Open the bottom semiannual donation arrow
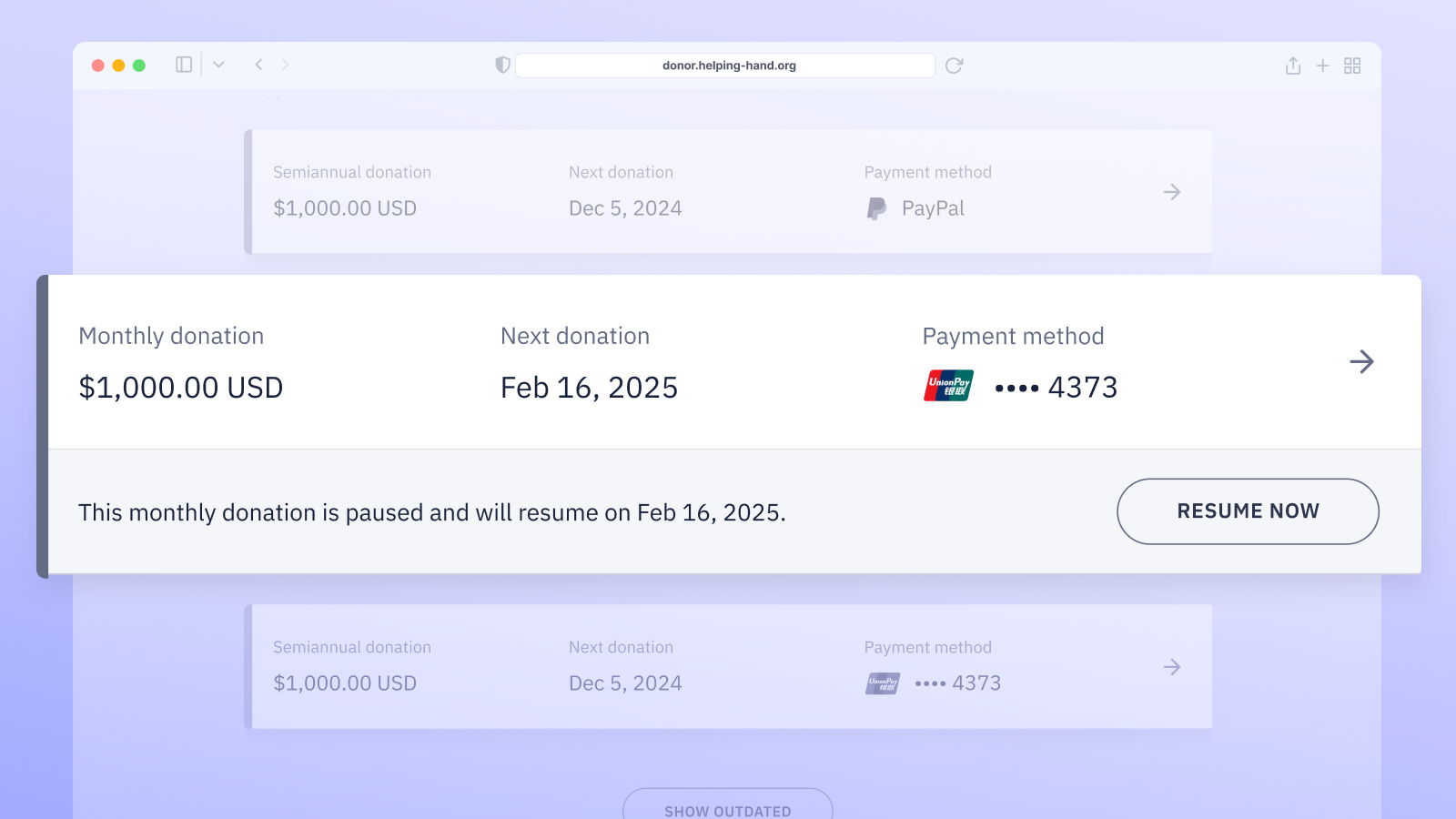Viewport: 1456px width, 819px height. pos(1172,667)
